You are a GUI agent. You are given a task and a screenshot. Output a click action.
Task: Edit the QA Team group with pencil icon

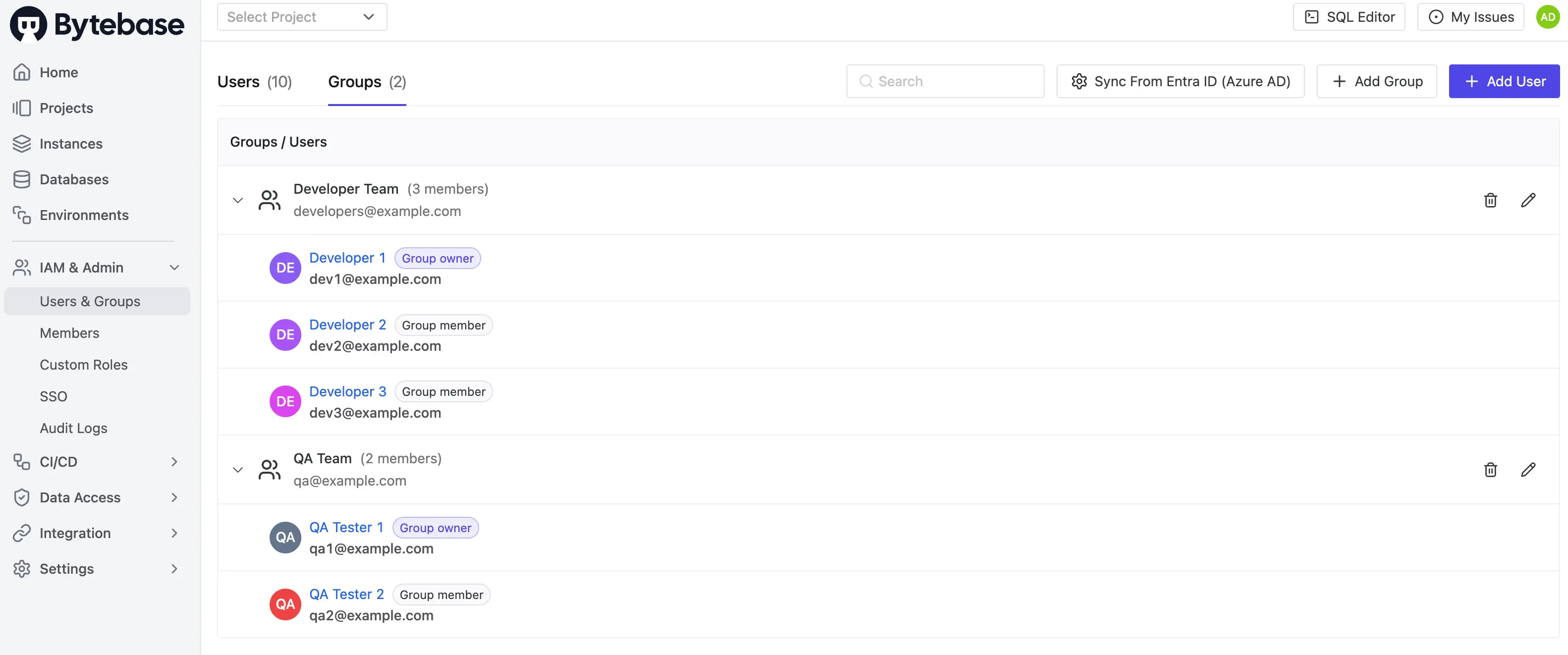click(x=1529, y=469)
